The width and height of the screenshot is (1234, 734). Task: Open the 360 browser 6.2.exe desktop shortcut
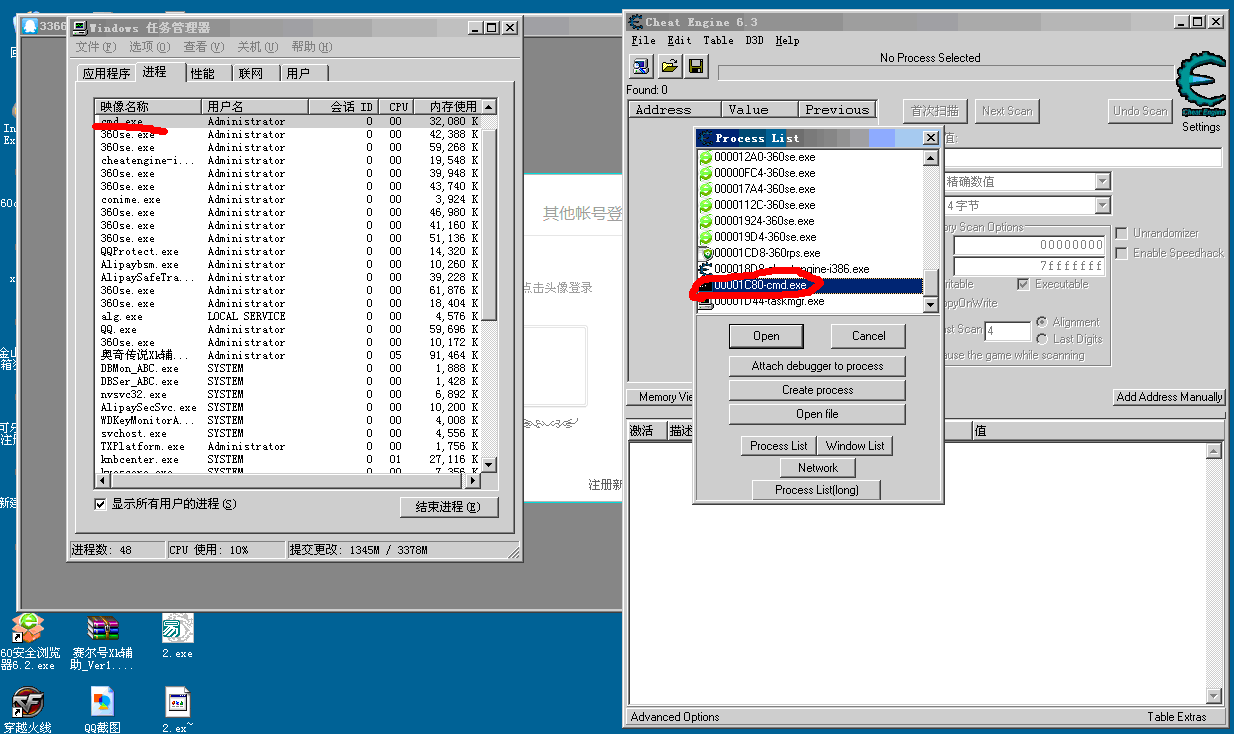(x=30, y=642)
